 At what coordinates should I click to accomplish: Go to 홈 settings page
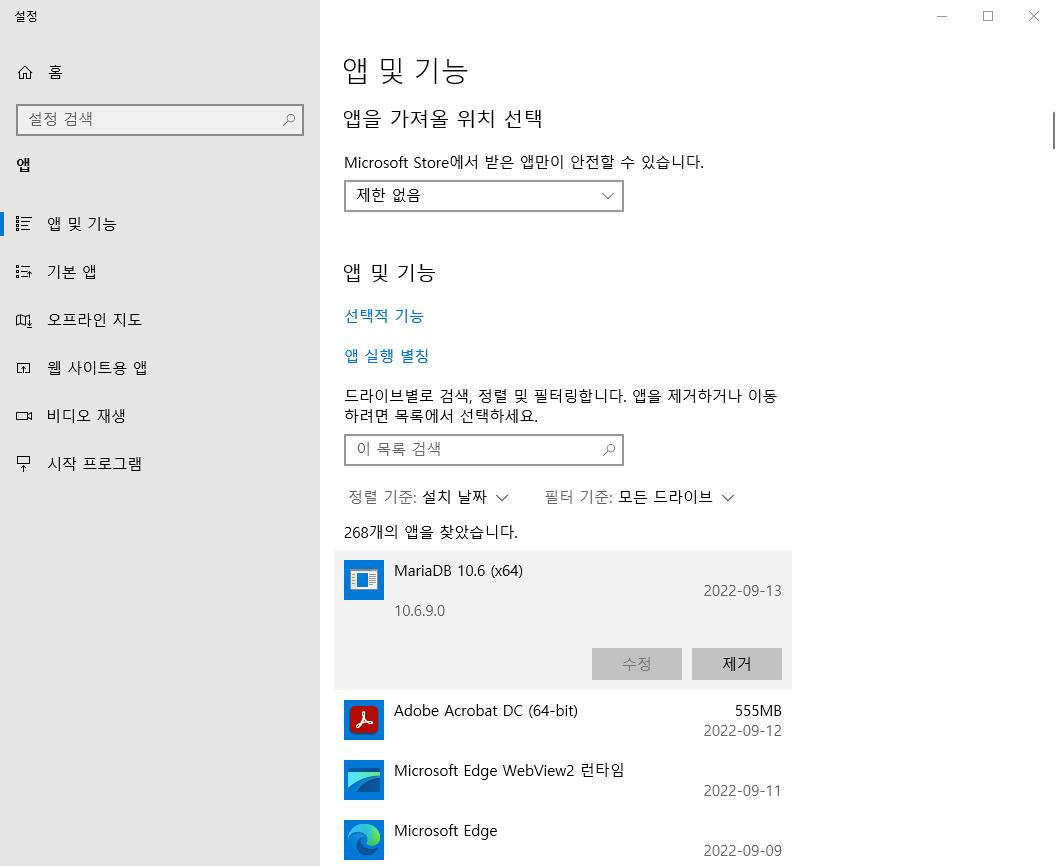(x=160, y=72)
